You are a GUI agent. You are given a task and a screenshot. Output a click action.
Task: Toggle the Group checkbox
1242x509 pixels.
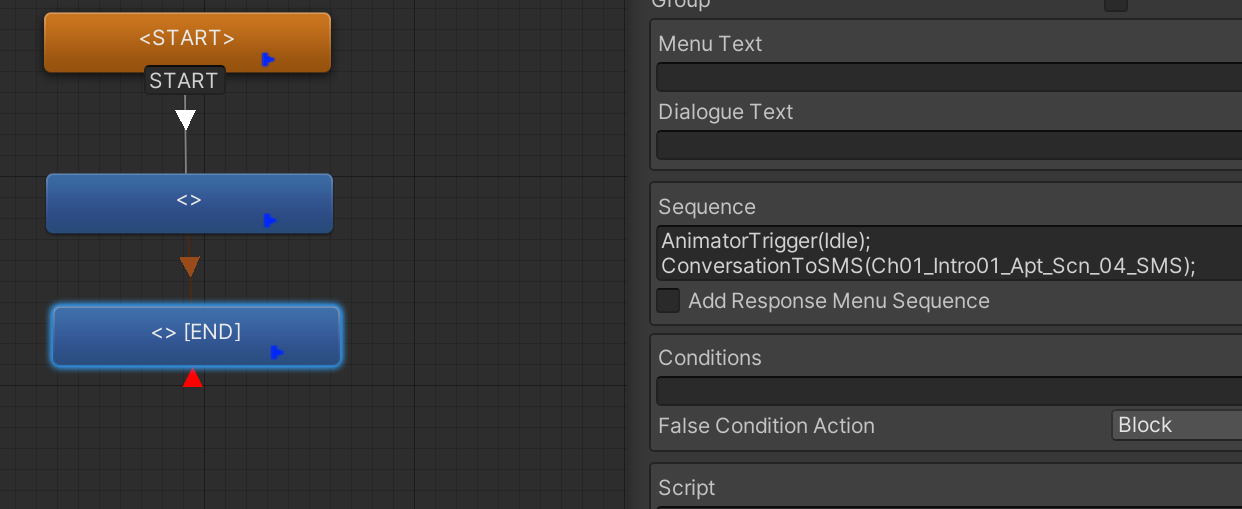[x=1116, y=4]
